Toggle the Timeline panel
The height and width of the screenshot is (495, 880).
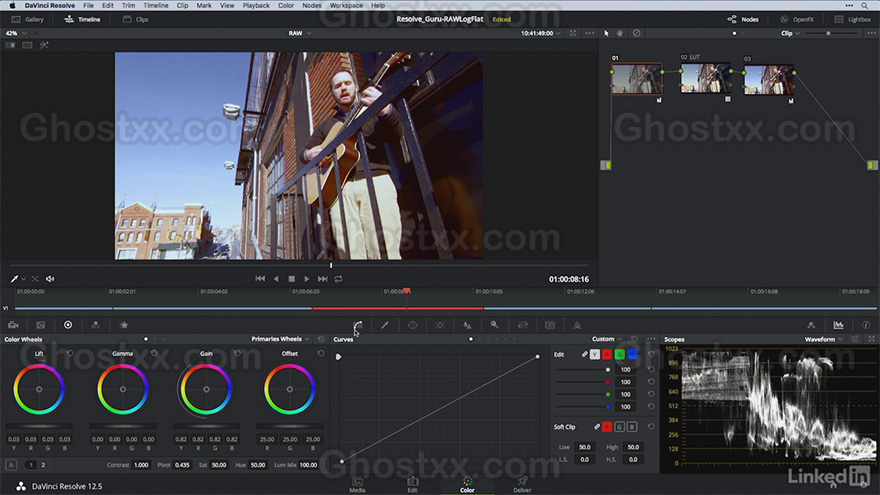pyautogui.click(x=82, y=19)
